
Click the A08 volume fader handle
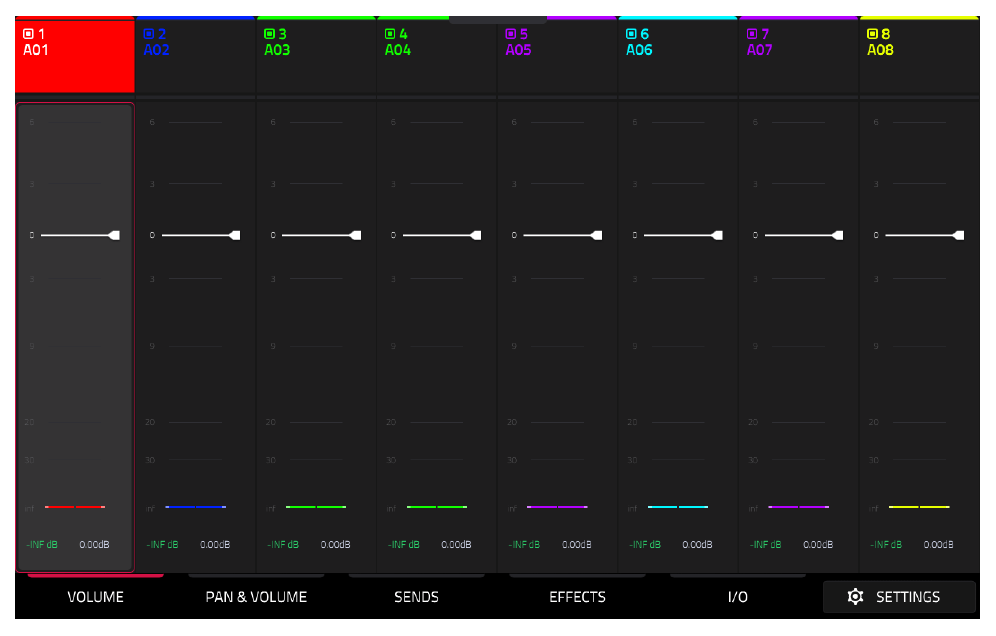(x=958, y=236)
